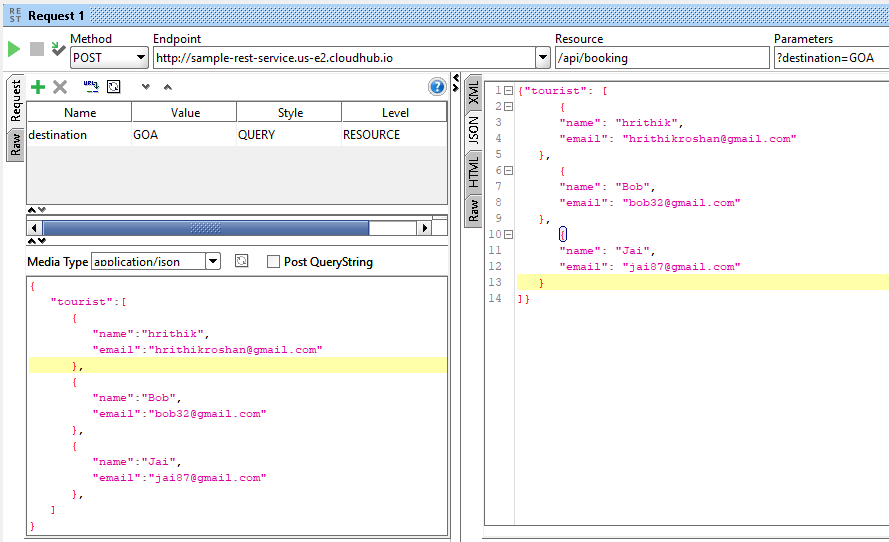This screenshot has width=889, height=542.
Task: Submit request with green play button
Action: (14, 49)
